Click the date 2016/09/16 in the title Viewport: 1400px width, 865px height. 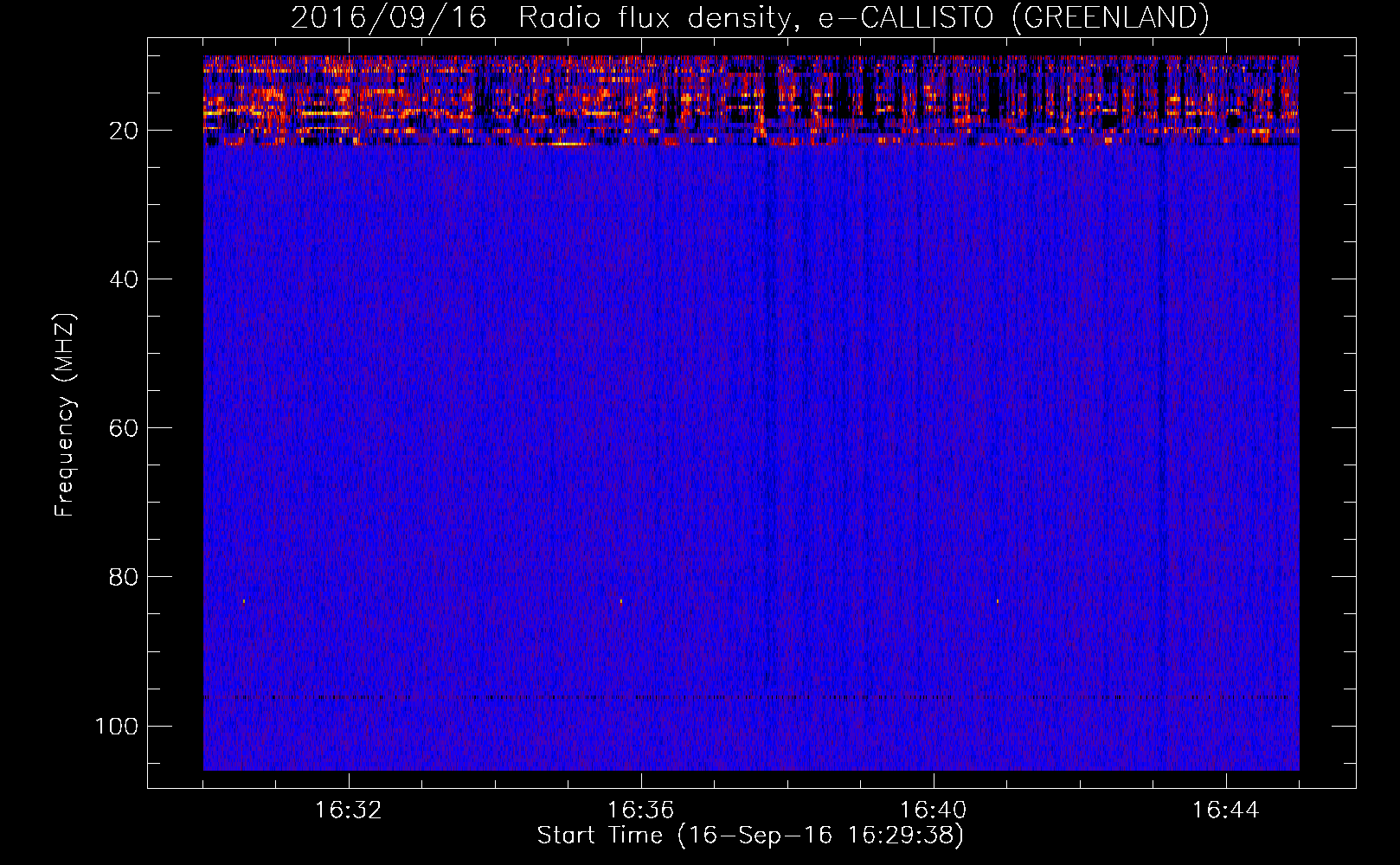(x=389, y=18)
